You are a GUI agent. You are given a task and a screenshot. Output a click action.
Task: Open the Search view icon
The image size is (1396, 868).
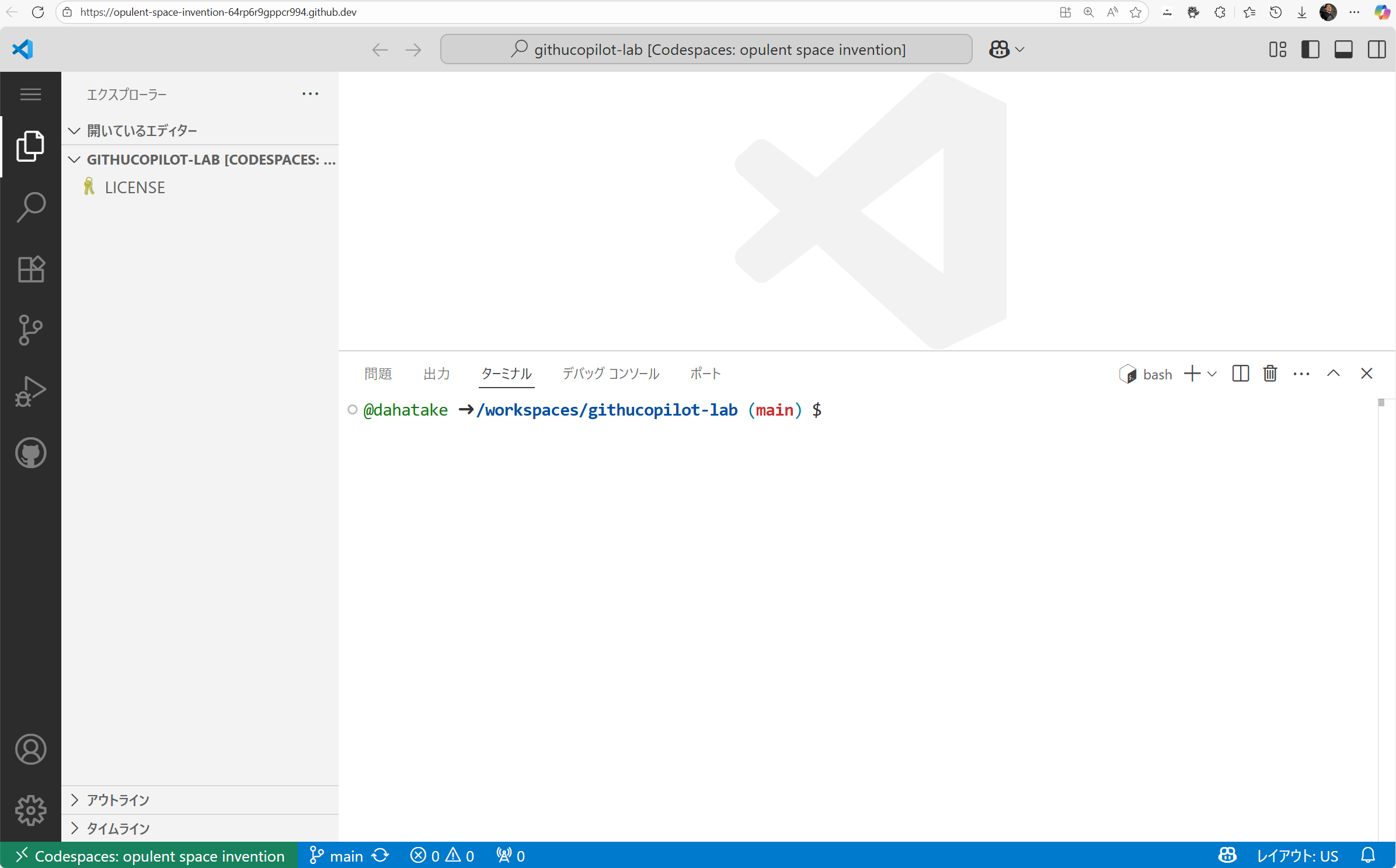30,205
